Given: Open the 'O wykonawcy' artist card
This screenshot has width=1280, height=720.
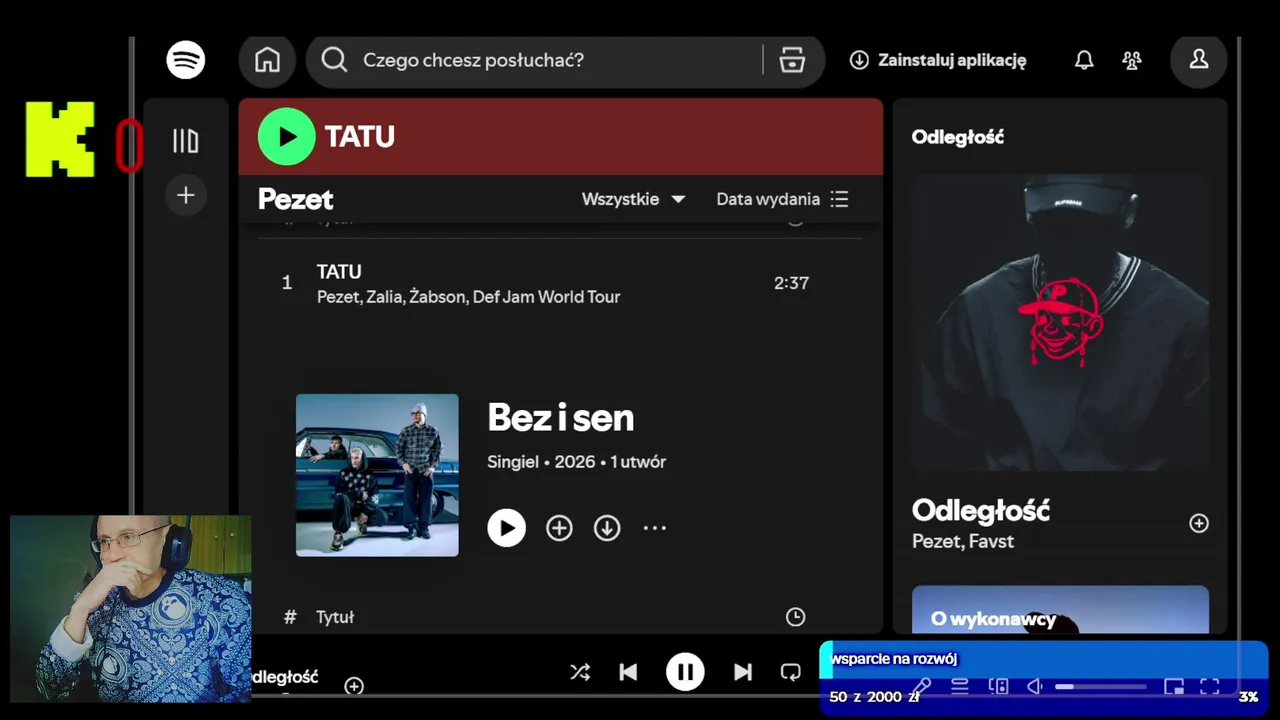Looking at the screenshot, I should 1060,609.
